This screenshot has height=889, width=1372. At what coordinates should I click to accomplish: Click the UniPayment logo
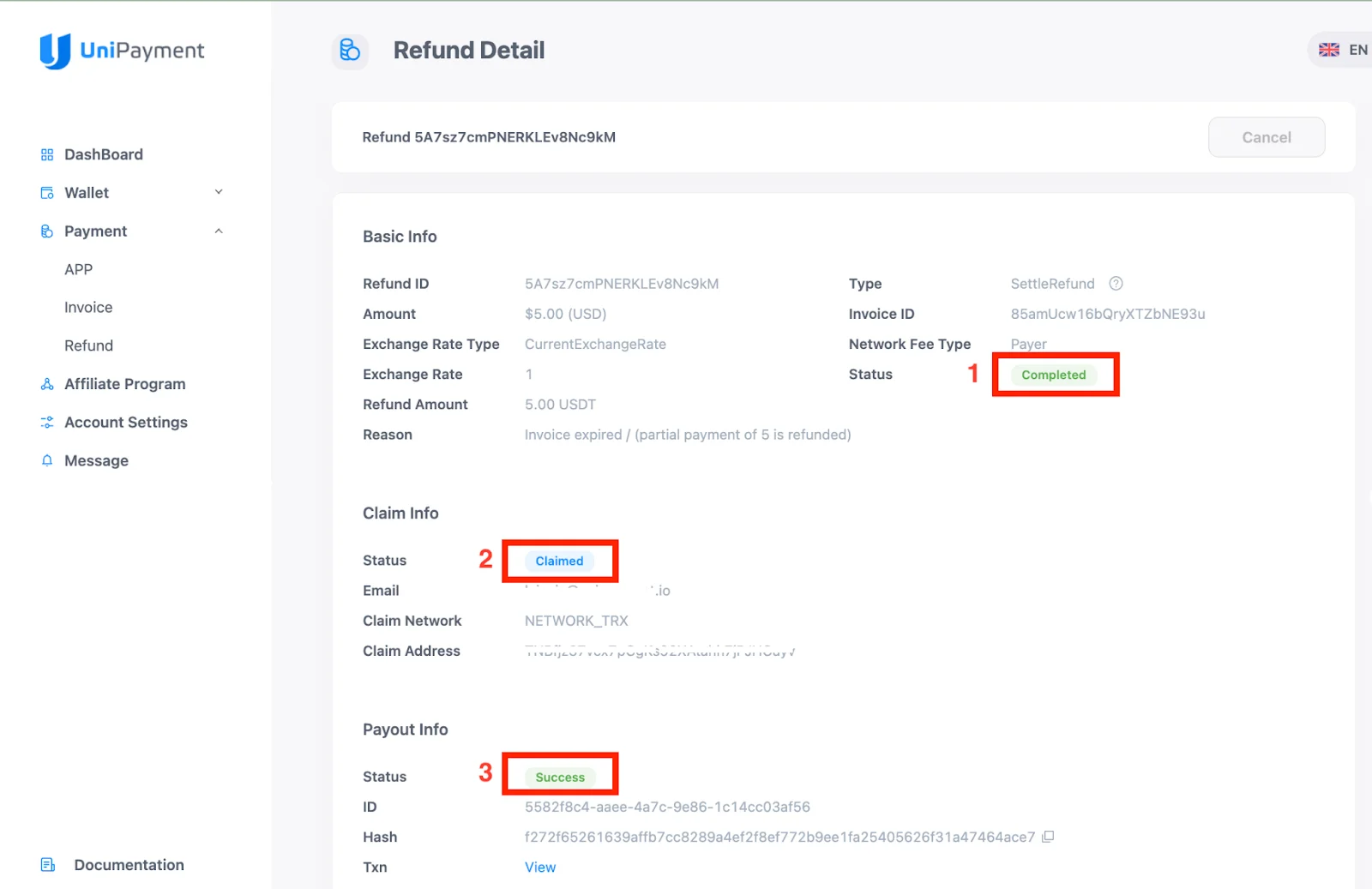coord(120,50)
